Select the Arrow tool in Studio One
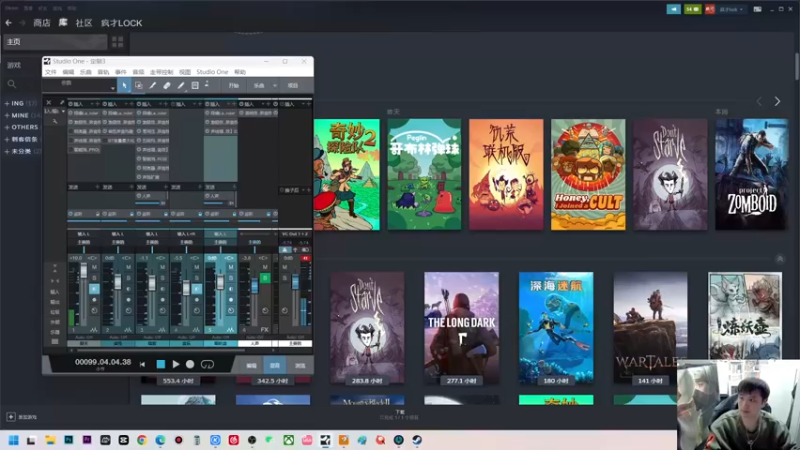 coord(124,85)
